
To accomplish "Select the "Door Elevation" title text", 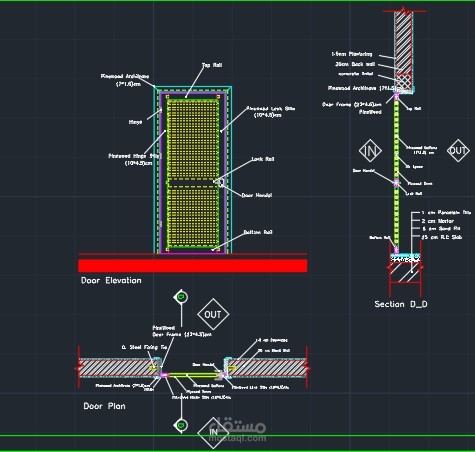I will [111, 280].
